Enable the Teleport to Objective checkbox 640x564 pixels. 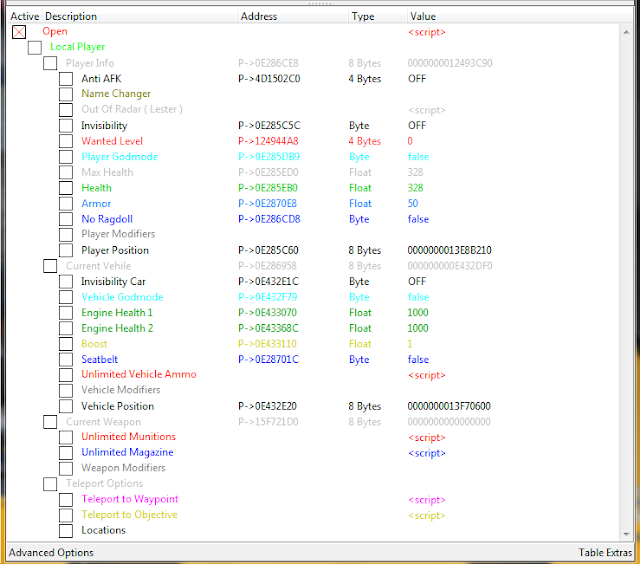pos(66,515)
